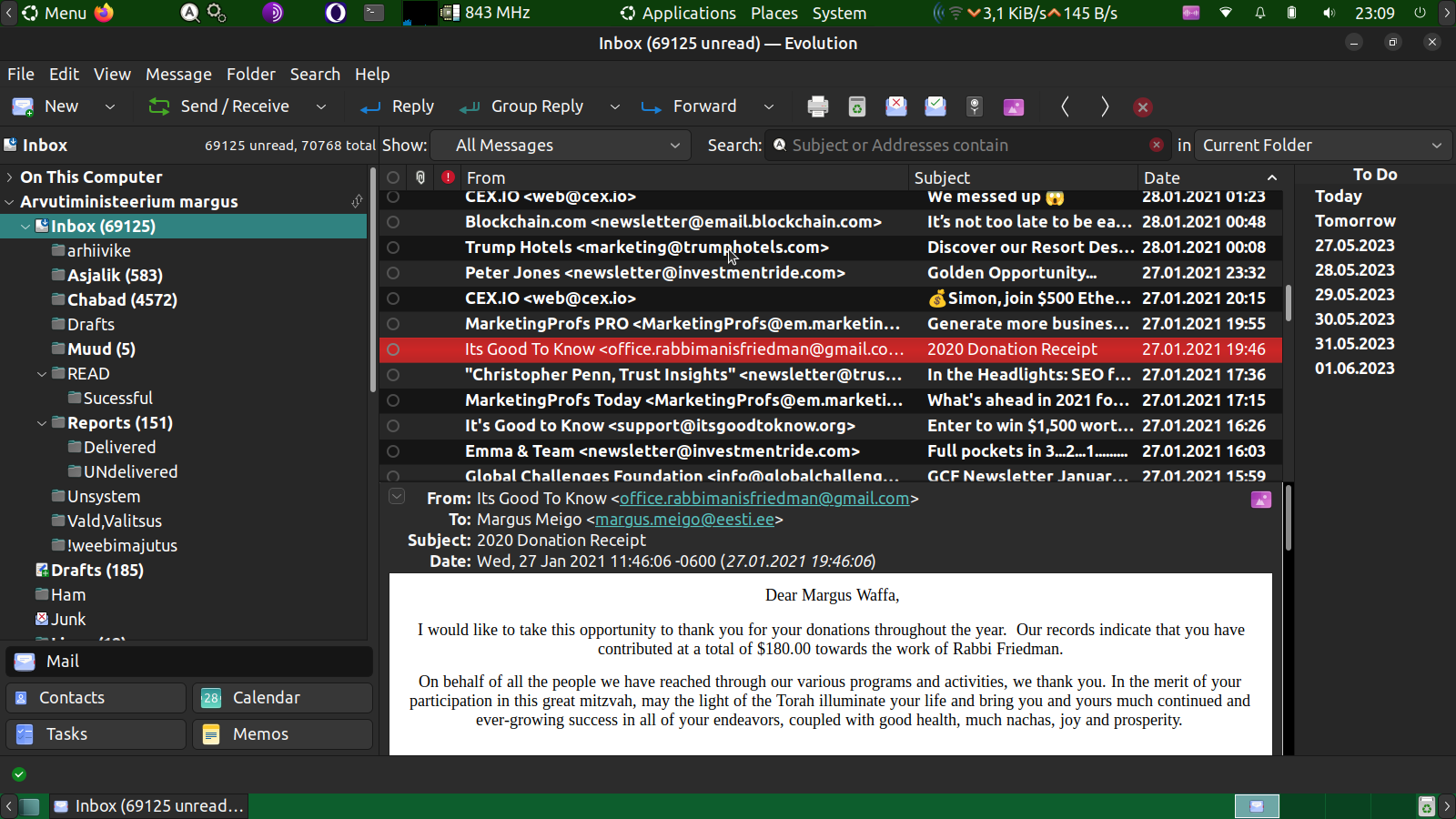Open the Edit menu
The width and height of the screenshot is (1456, 819).
(x=64, y=75)
